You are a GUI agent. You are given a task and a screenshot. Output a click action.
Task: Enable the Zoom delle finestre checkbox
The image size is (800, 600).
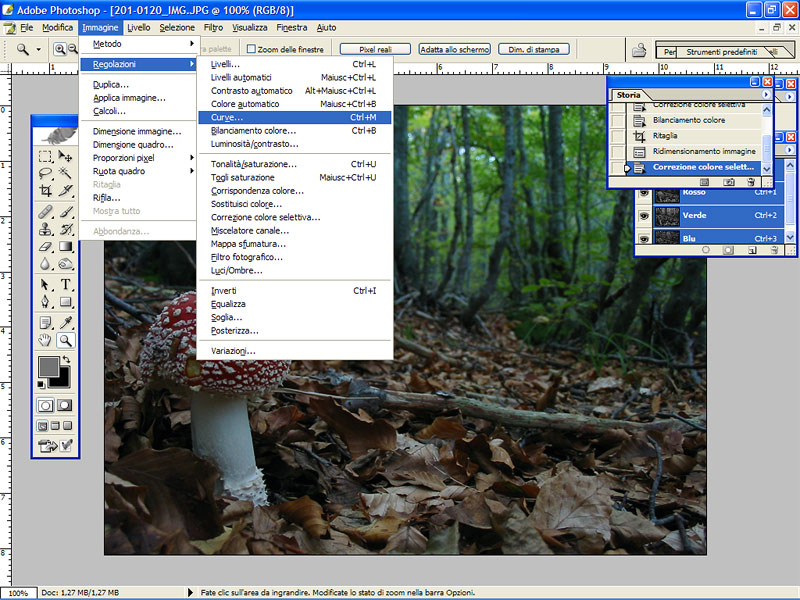coord(251,49)
